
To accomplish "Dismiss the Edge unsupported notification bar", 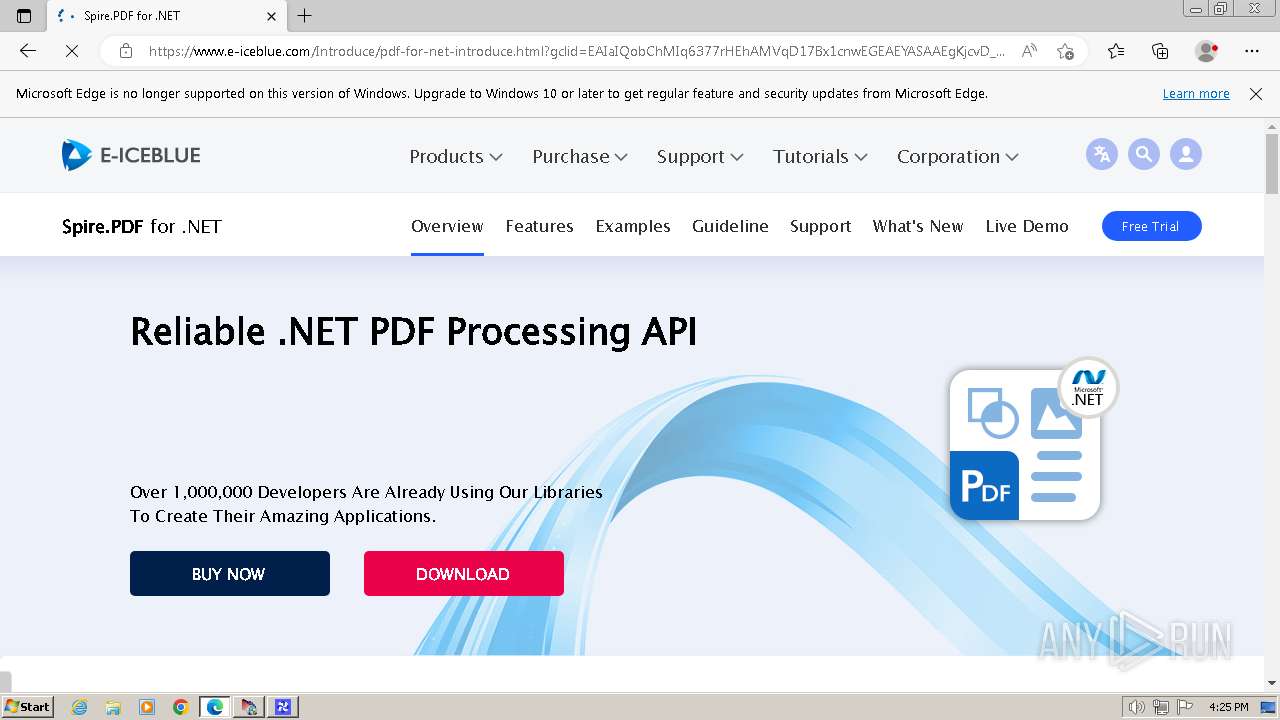I will [1256, 94].
